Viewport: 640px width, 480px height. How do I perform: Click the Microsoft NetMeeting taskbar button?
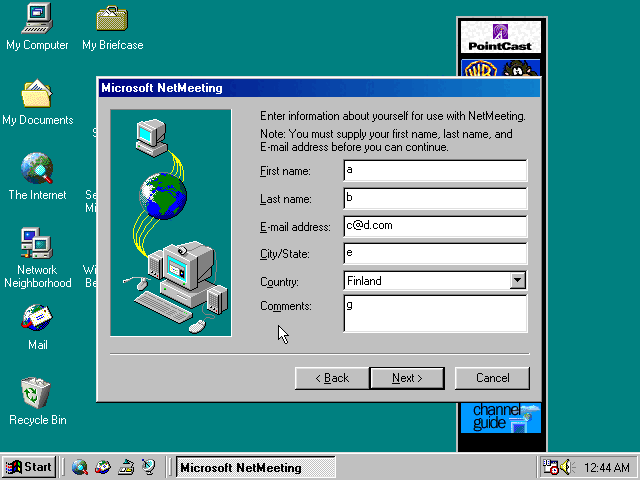tap(256, 467)
